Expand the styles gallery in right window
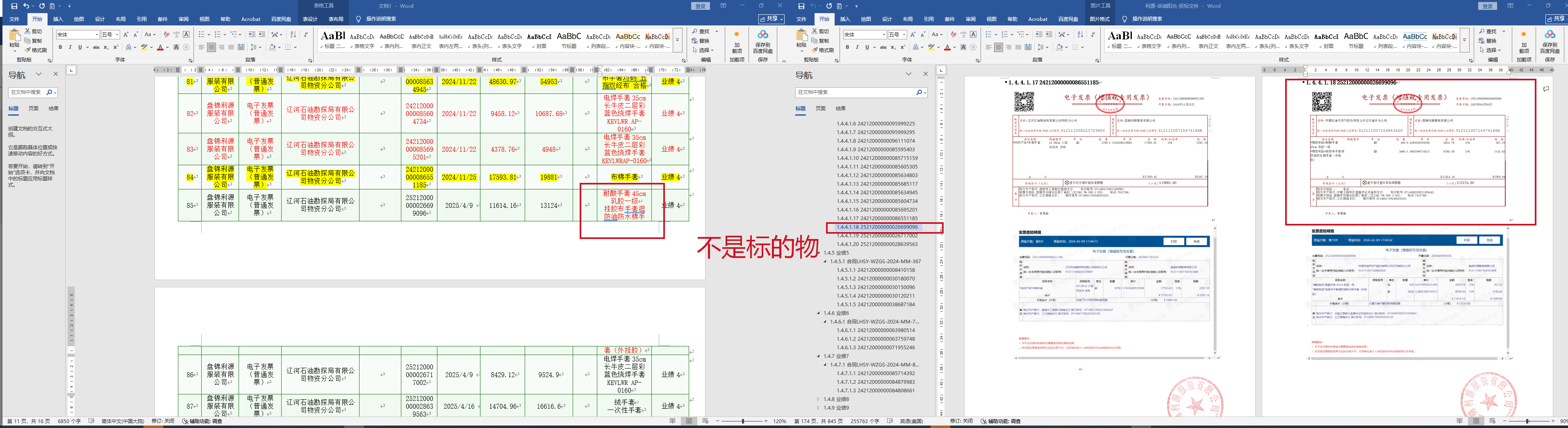Image resolution: width=1568 pixels, height=428 pixels. tap(1465, 40)
